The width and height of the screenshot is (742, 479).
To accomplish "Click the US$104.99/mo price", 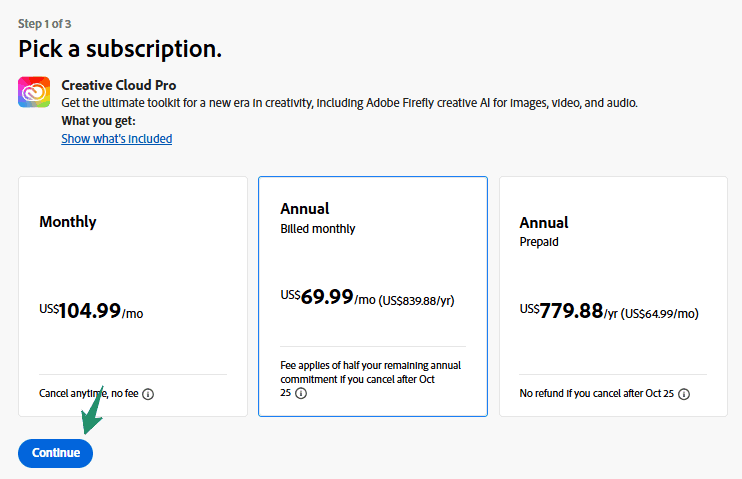I will coord(91,312).
